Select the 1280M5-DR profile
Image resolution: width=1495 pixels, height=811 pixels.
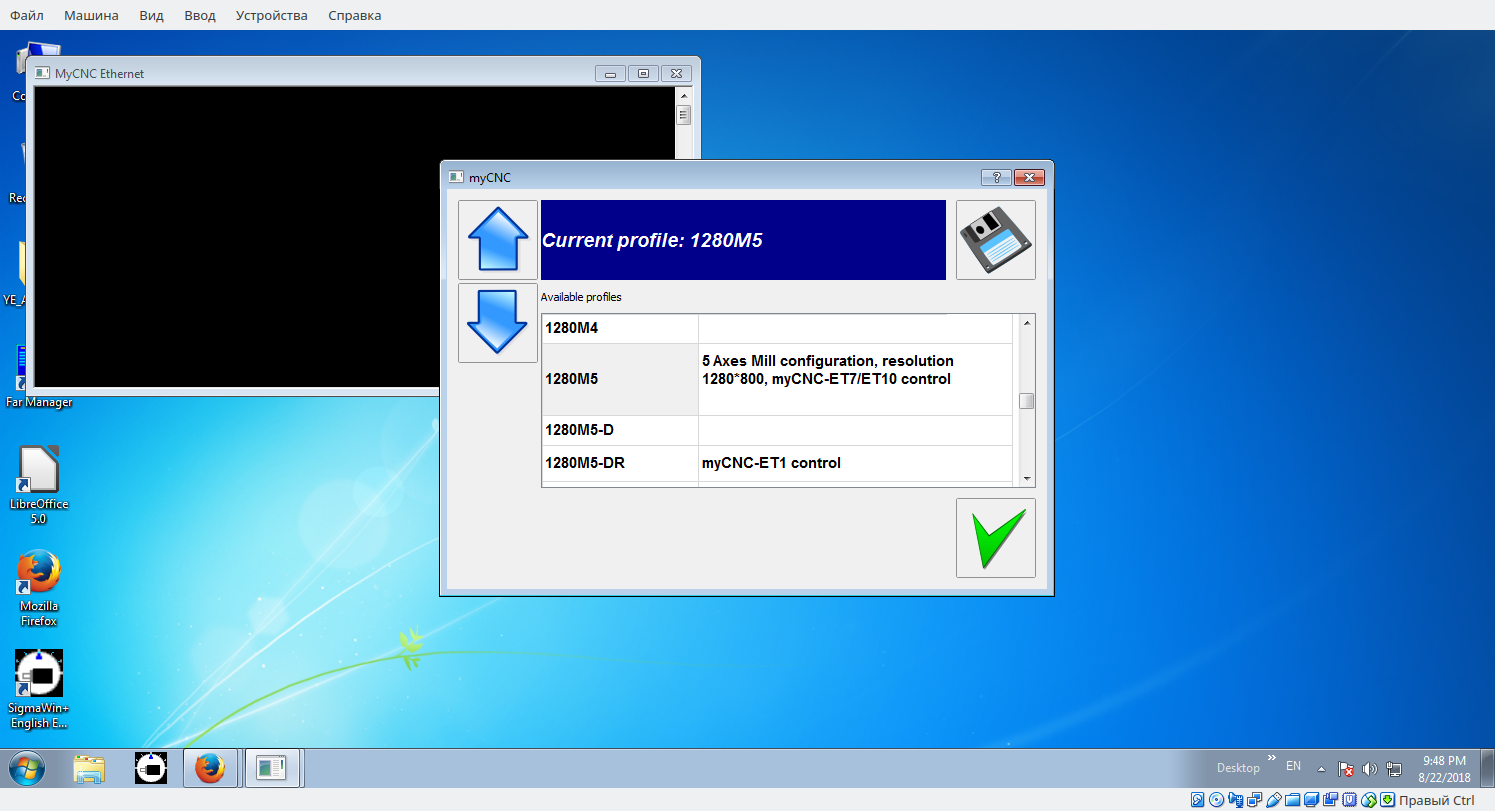tap(620, 463)
